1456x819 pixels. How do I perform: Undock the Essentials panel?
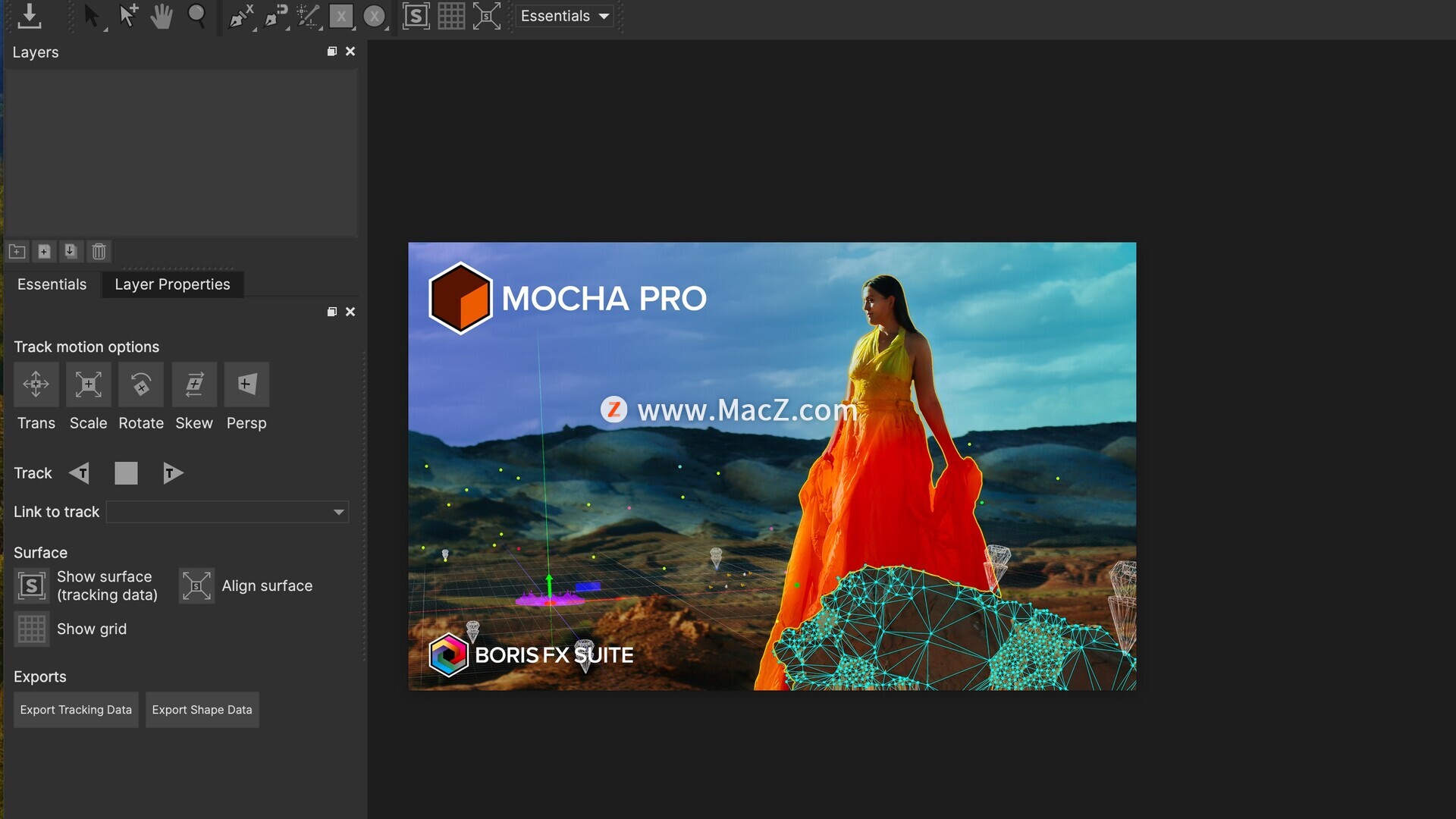[331, 312]
